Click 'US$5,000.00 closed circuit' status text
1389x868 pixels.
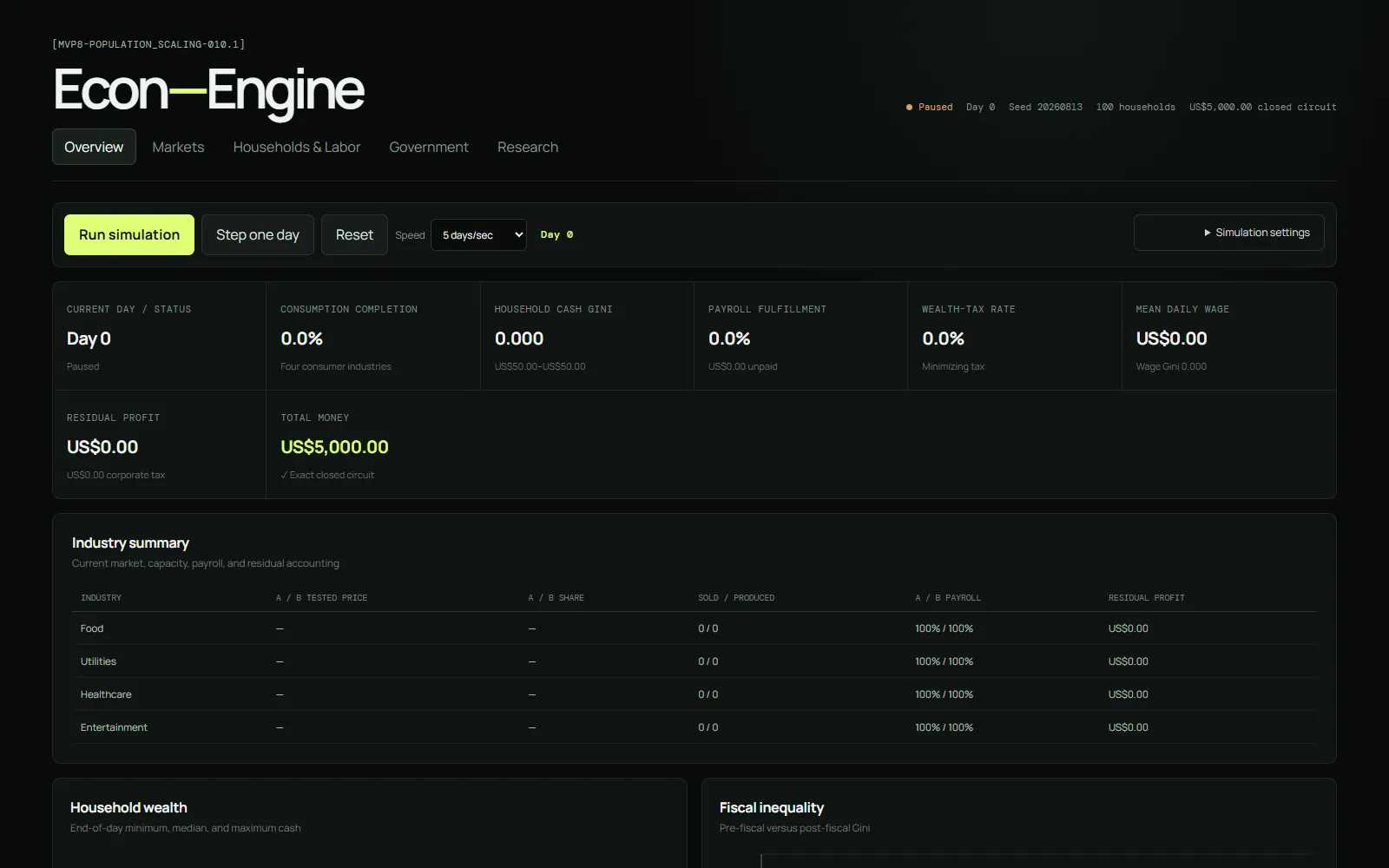(x=1263, y=107)
